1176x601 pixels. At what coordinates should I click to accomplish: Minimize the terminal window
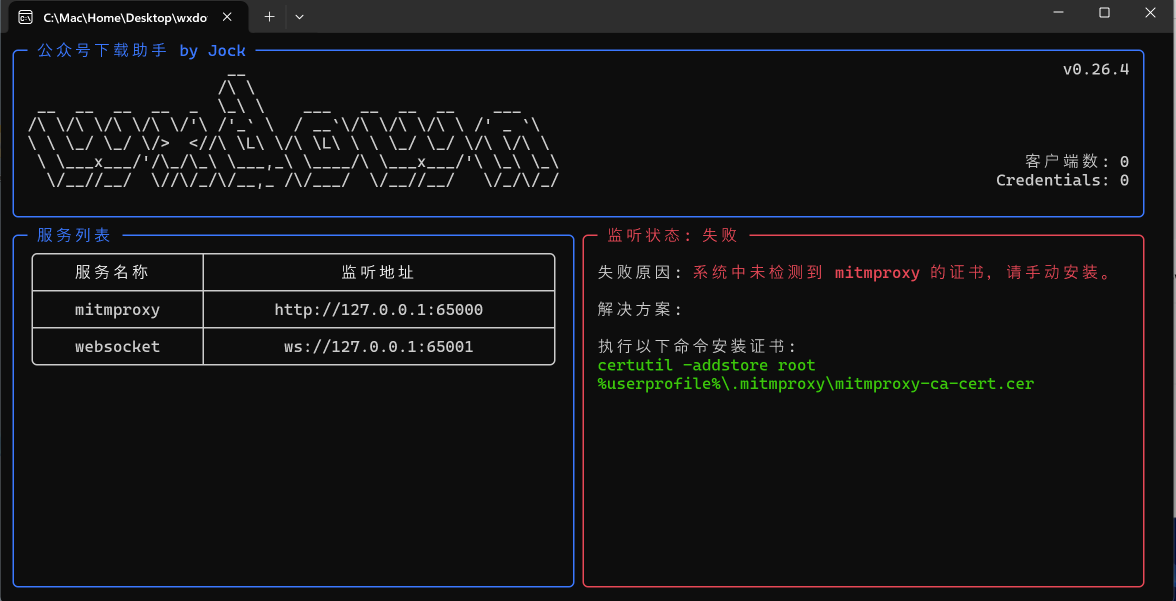(1059, 13)
